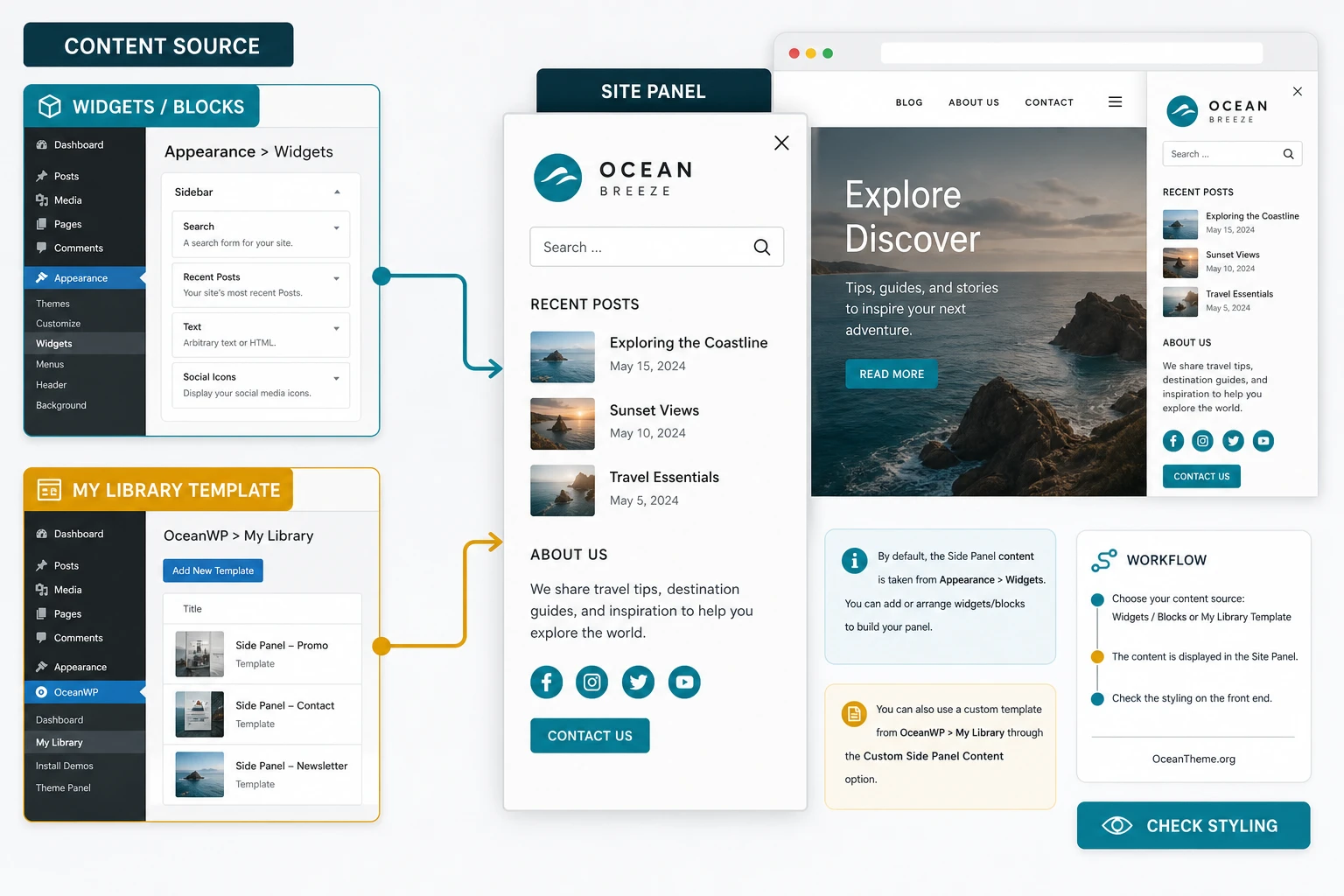This screenshot has height=896, width=1344.
Task: Click the Instagram icon in the browser side panel
Action: 1203,441
